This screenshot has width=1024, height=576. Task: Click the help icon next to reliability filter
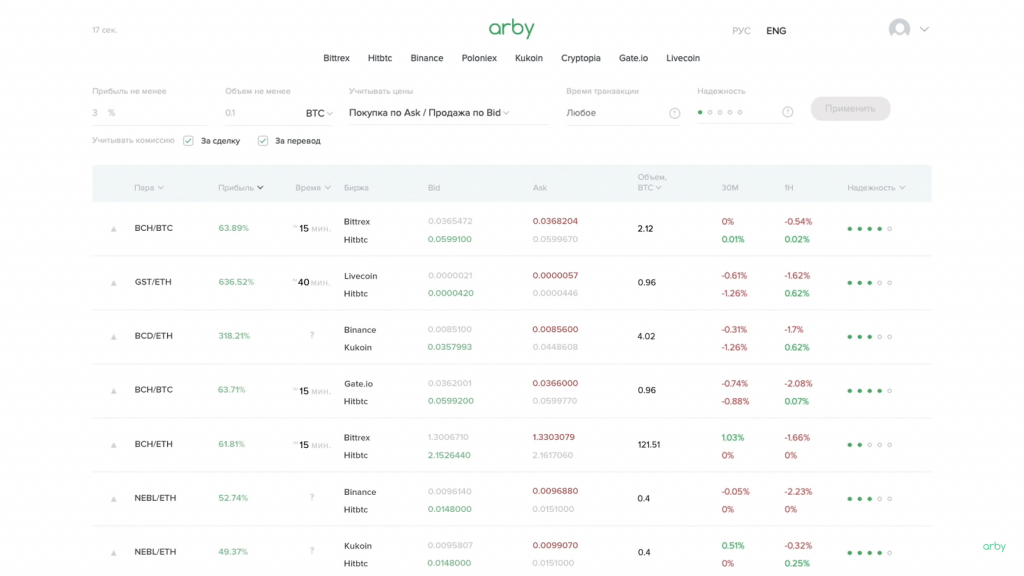coord(788,112)
